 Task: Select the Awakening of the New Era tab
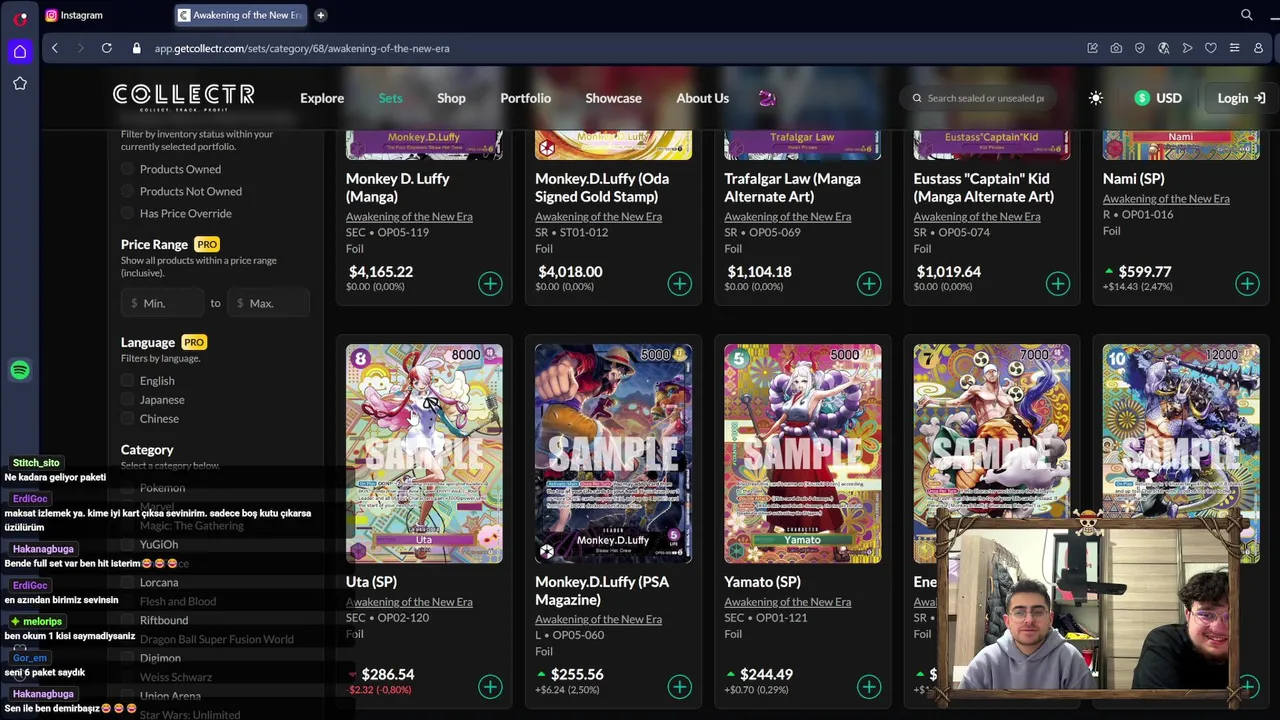(x=241, y=15)
